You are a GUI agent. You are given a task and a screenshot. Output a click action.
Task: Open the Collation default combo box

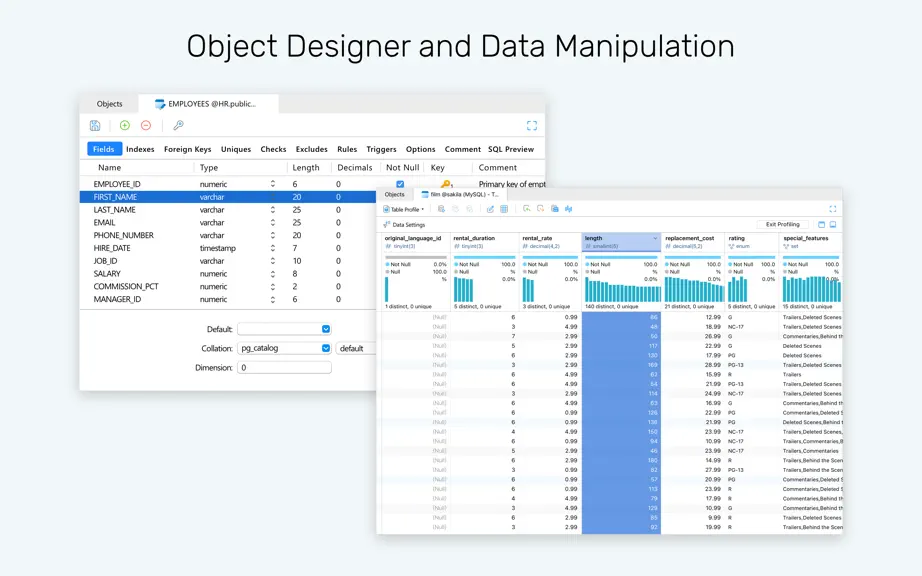click(356, 348)
